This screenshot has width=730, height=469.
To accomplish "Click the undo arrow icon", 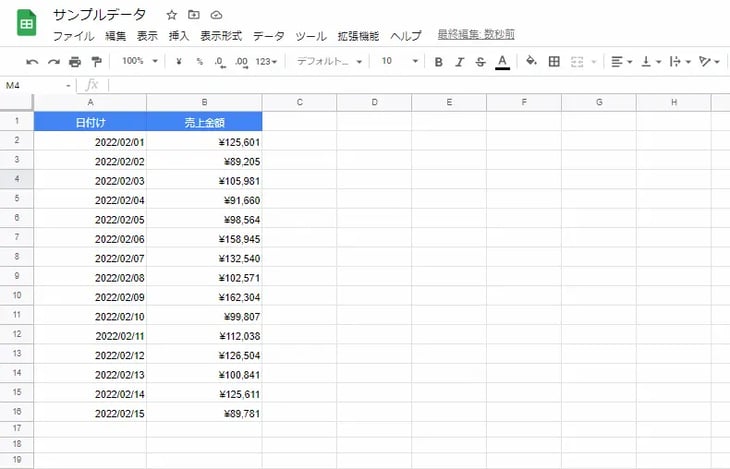I will click(32, 62).
